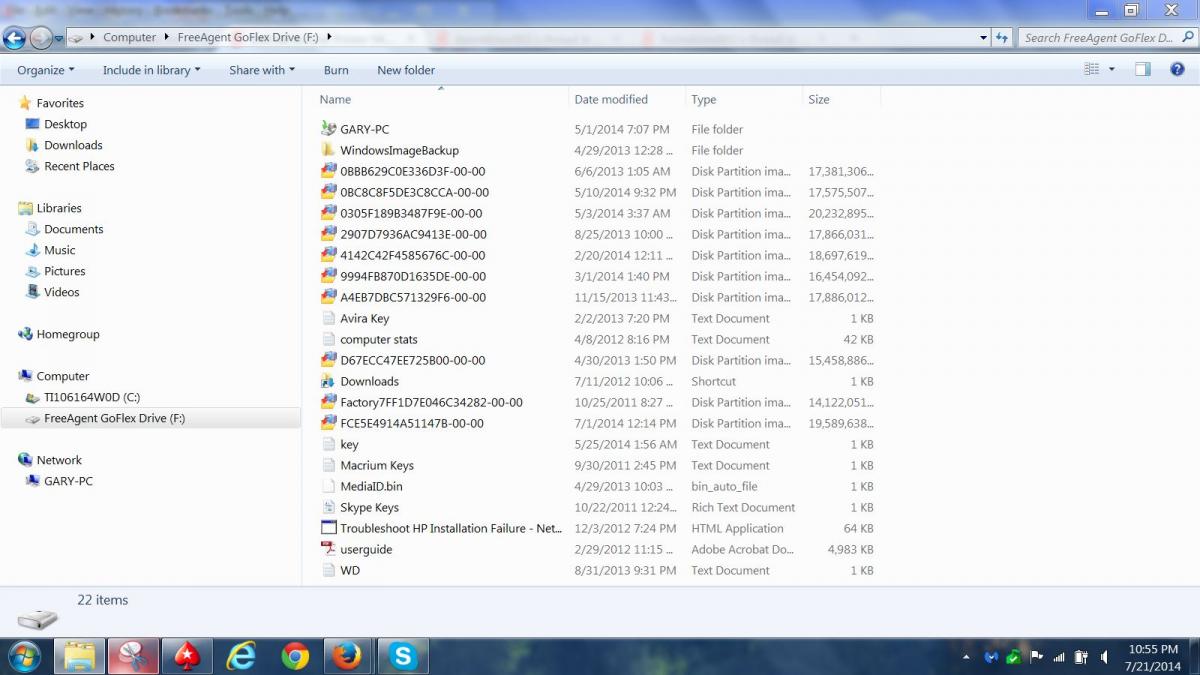Image resolution: width=1200 pixels, height=675 pixels.
Task: Select Factory7FF1D7E046C34282-00-00 image icon
Action: click(x=328, y=402)
